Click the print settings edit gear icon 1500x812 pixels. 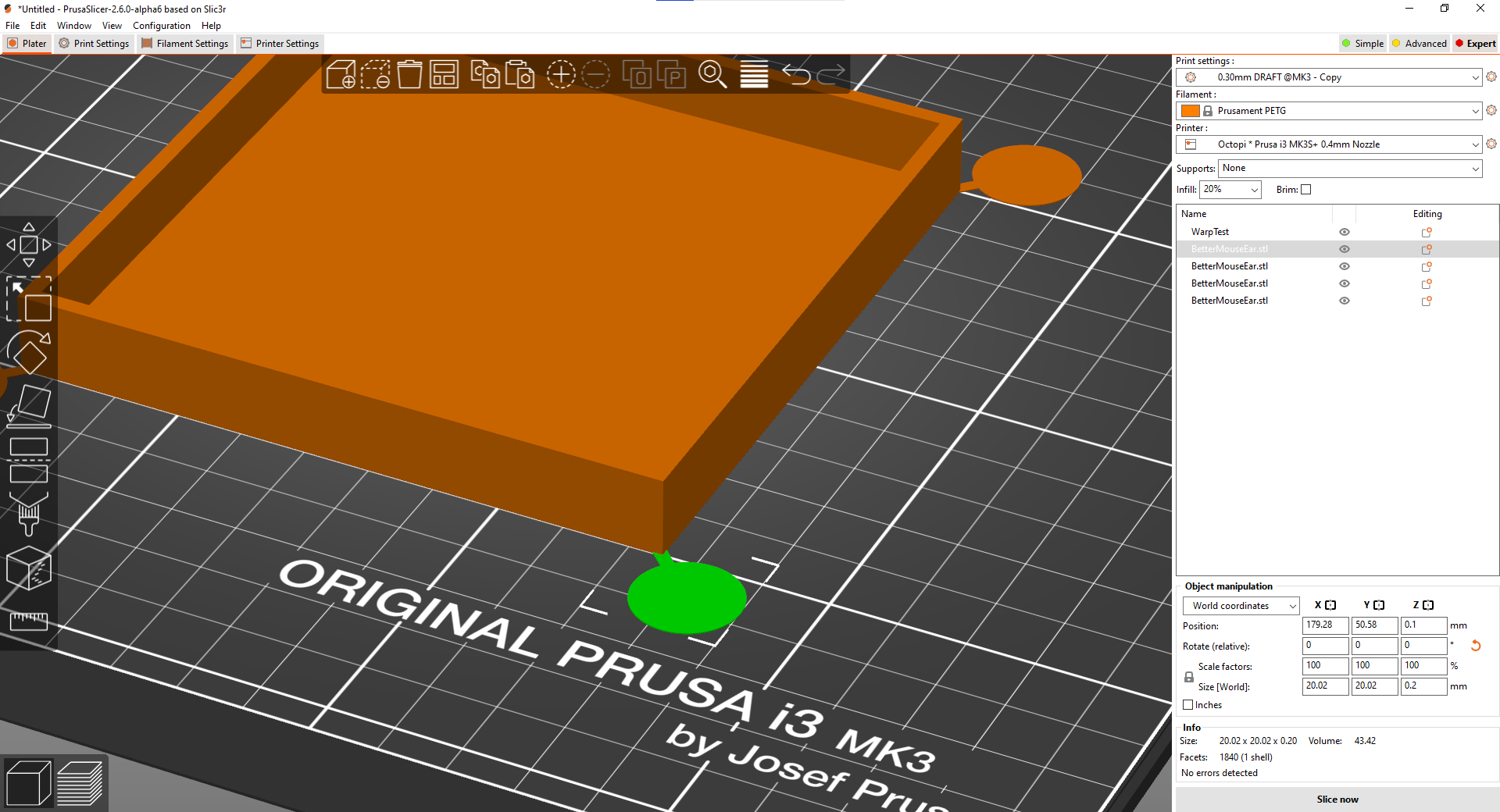pos(1491,77)
